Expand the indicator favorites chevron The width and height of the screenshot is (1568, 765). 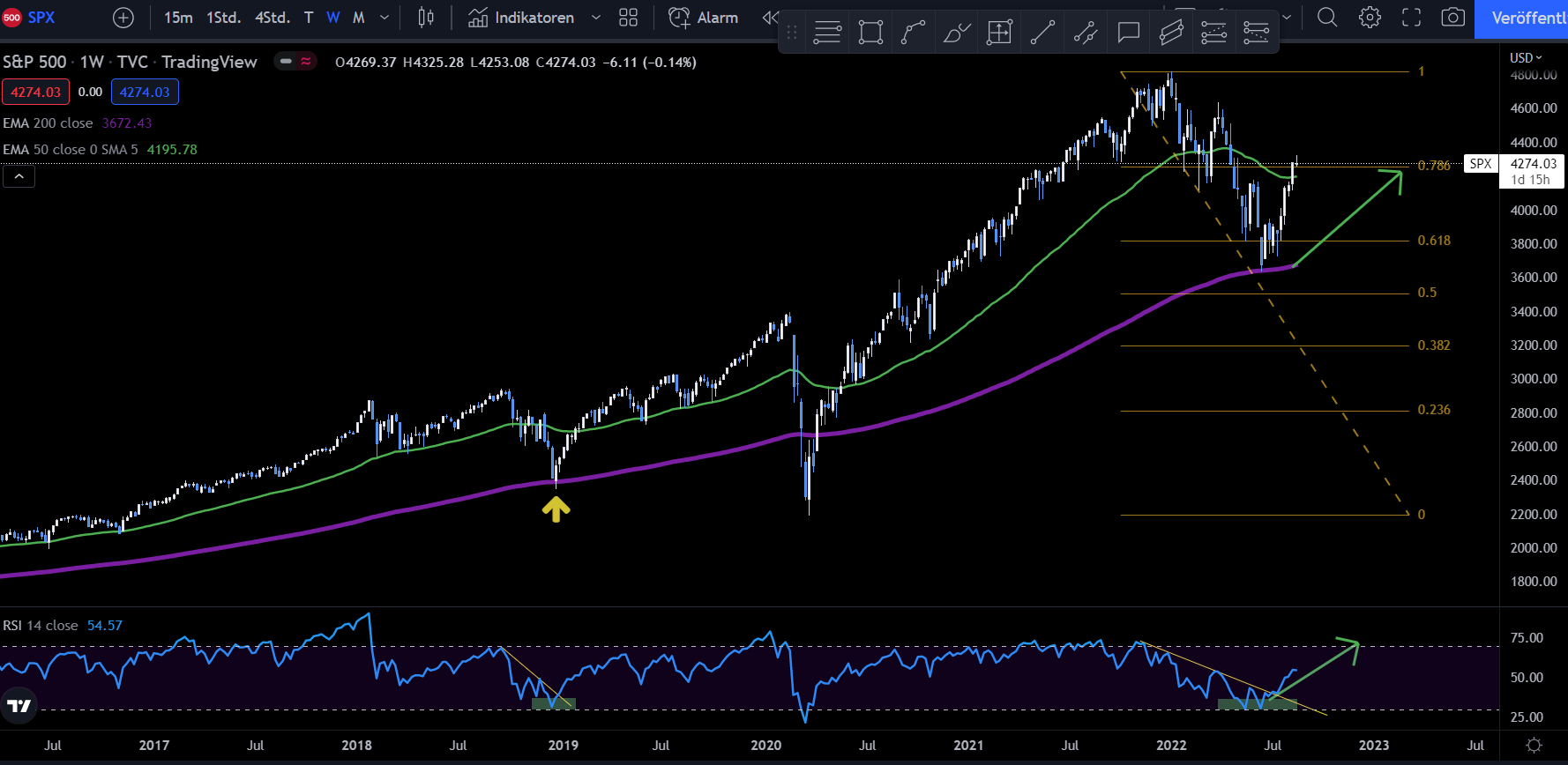click(x=596, y=18)
